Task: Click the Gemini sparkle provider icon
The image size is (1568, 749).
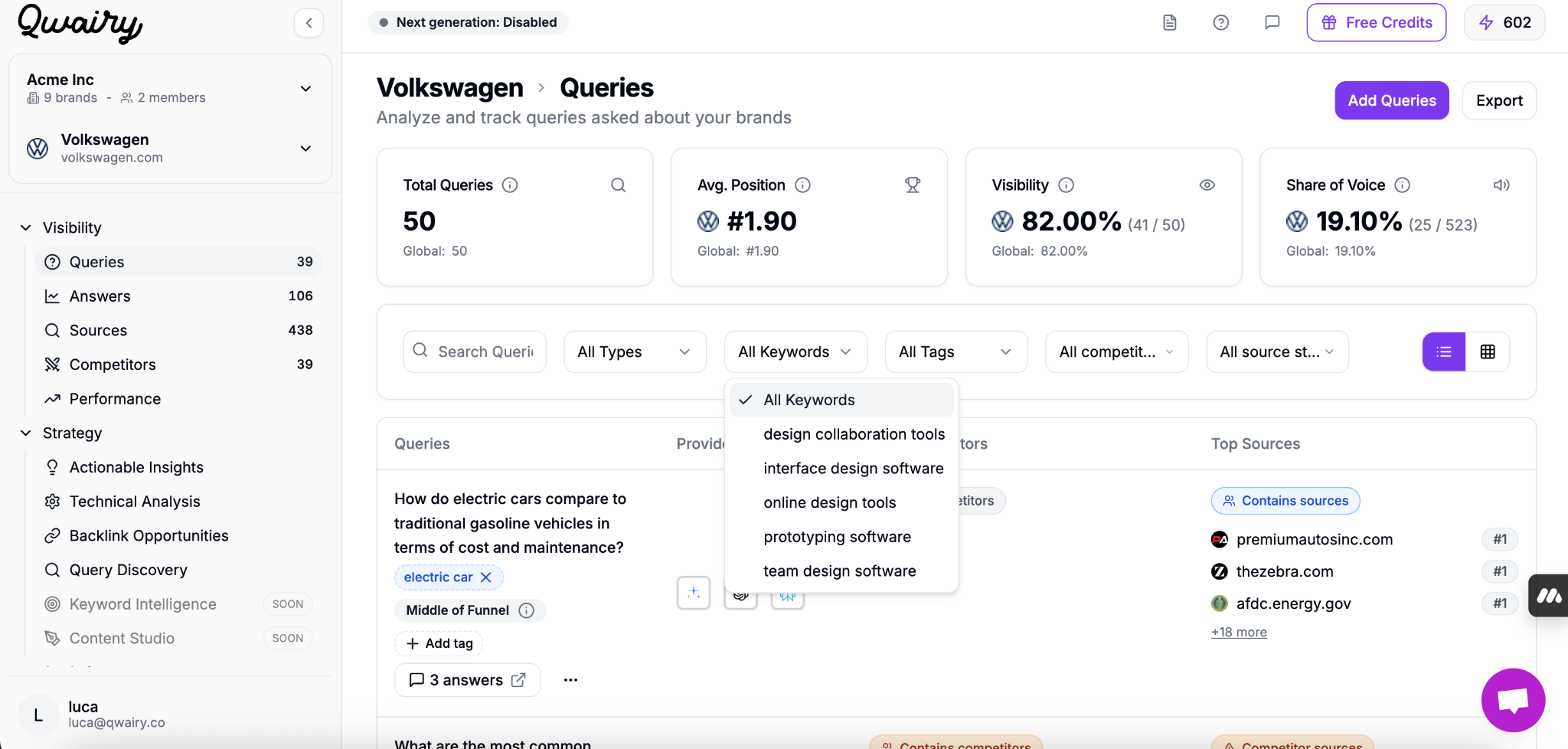Action: (694, 593)
